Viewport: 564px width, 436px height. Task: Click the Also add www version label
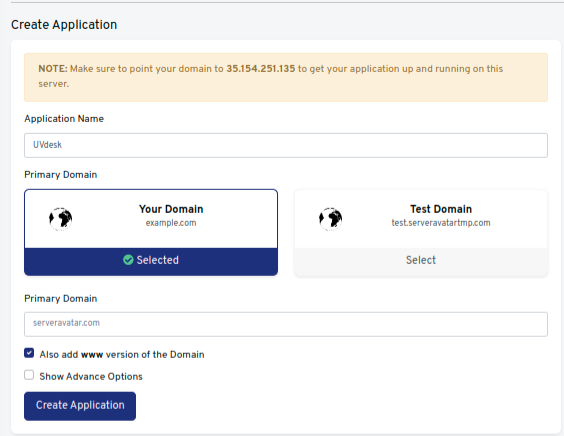tap(122, 355)
